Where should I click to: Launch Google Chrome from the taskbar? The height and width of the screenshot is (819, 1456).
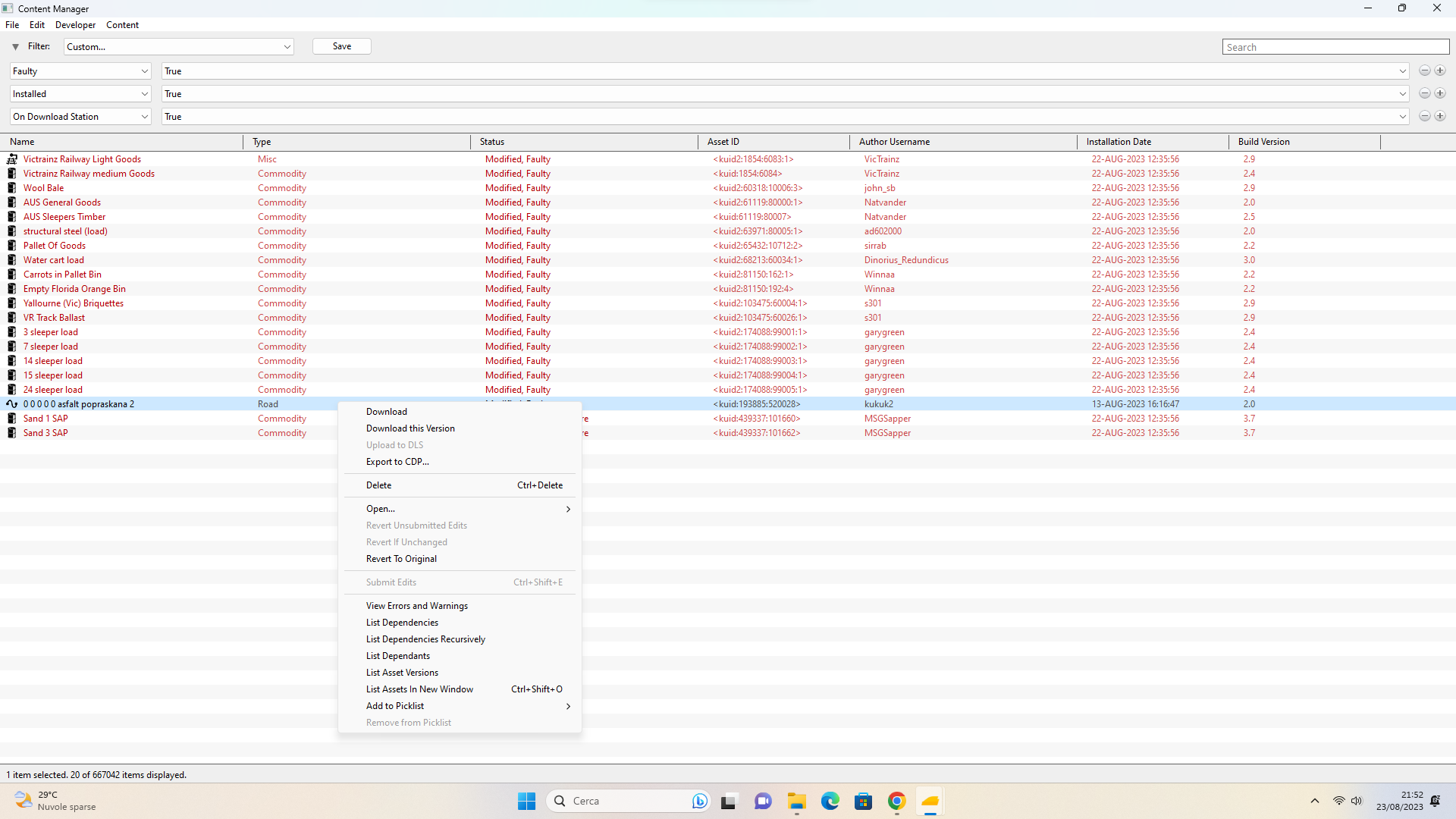pos(897,802)
